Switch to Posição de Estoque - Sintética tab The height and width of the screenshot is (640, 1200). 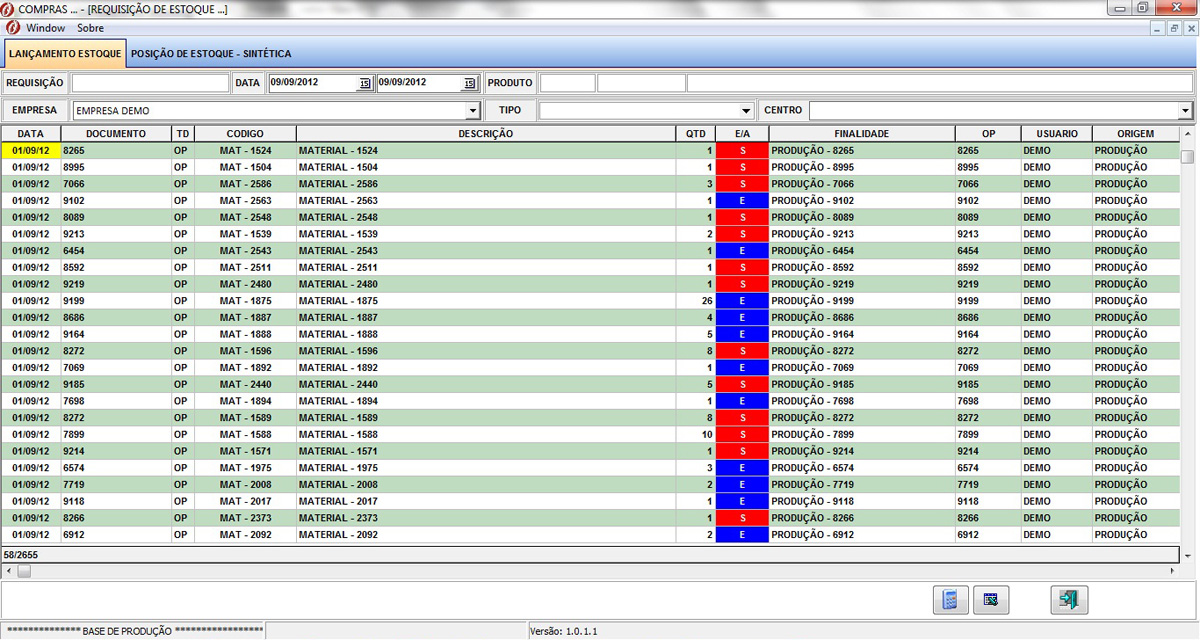[211, 53]
